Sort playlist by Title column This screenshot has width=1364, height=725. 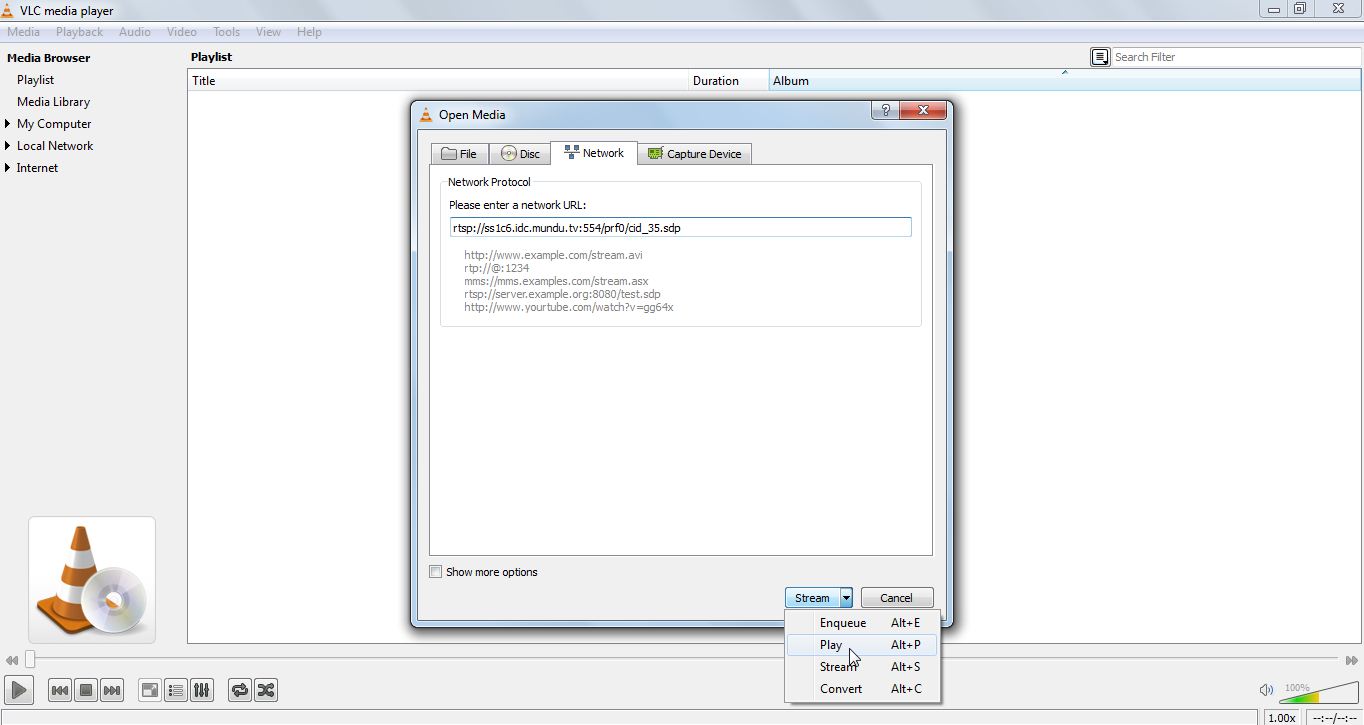[438, 81]
